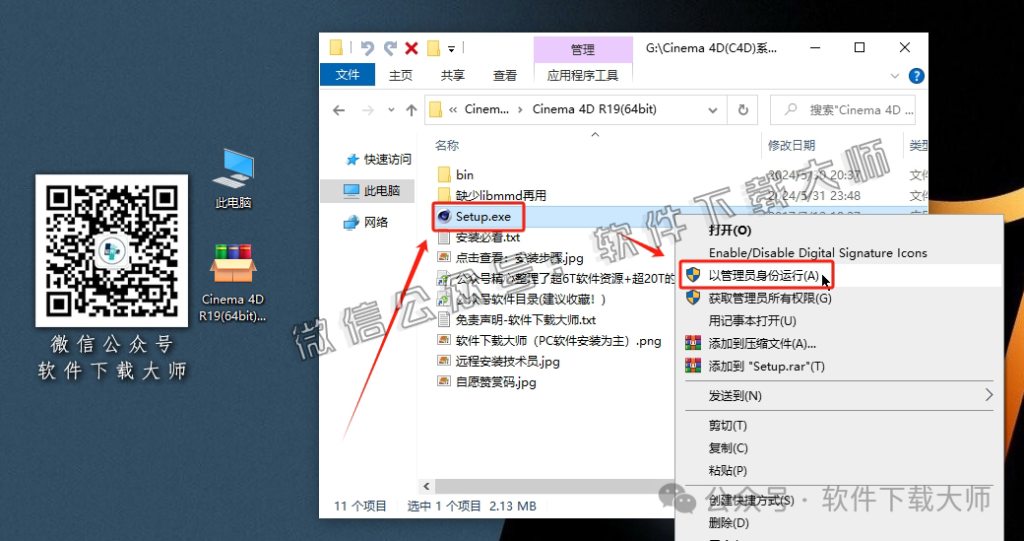Click the search Cinema 4D box
The image size is (1024, 541).
842,110
